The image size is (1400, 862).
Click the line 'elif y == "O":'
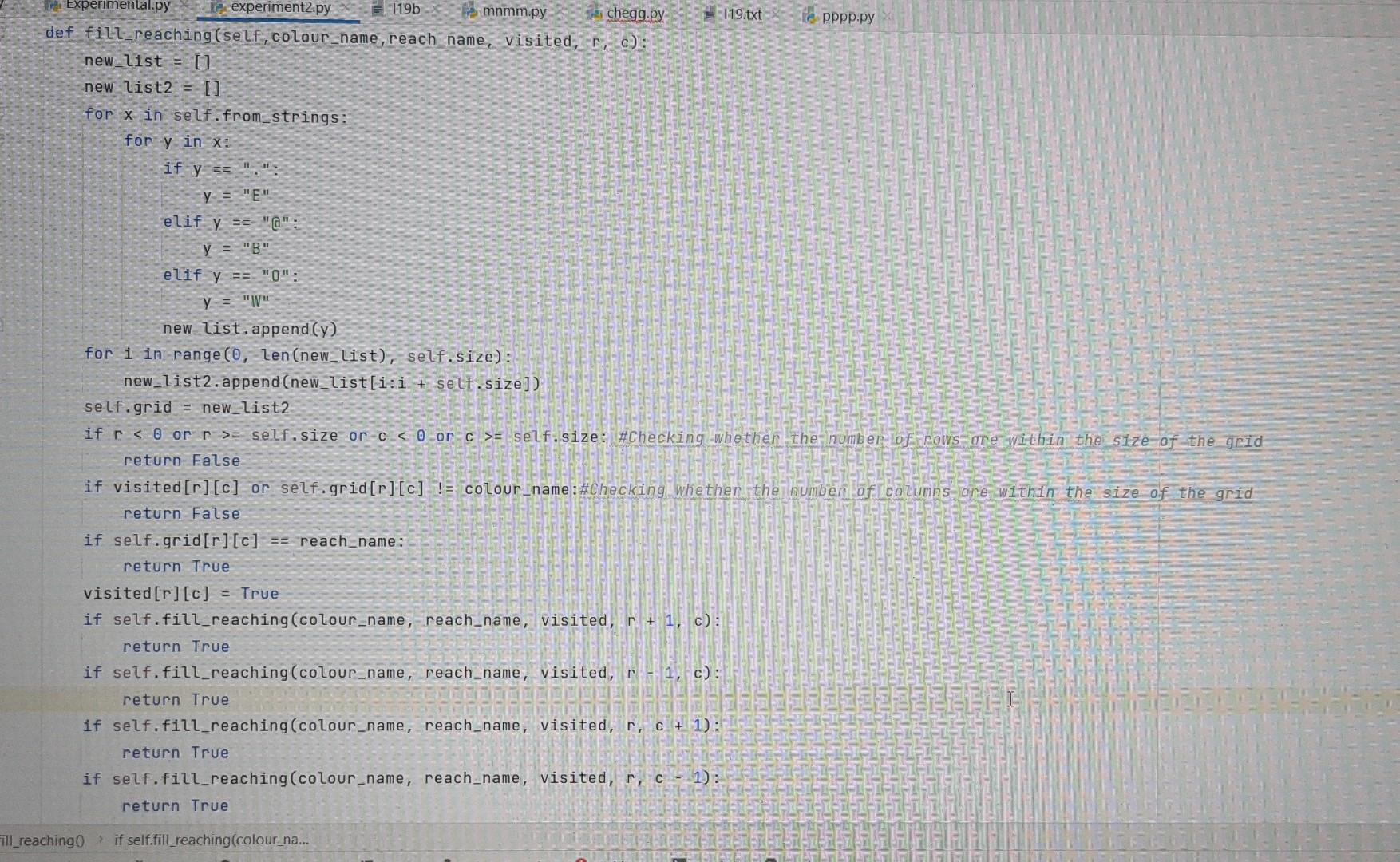pos(231,276)
